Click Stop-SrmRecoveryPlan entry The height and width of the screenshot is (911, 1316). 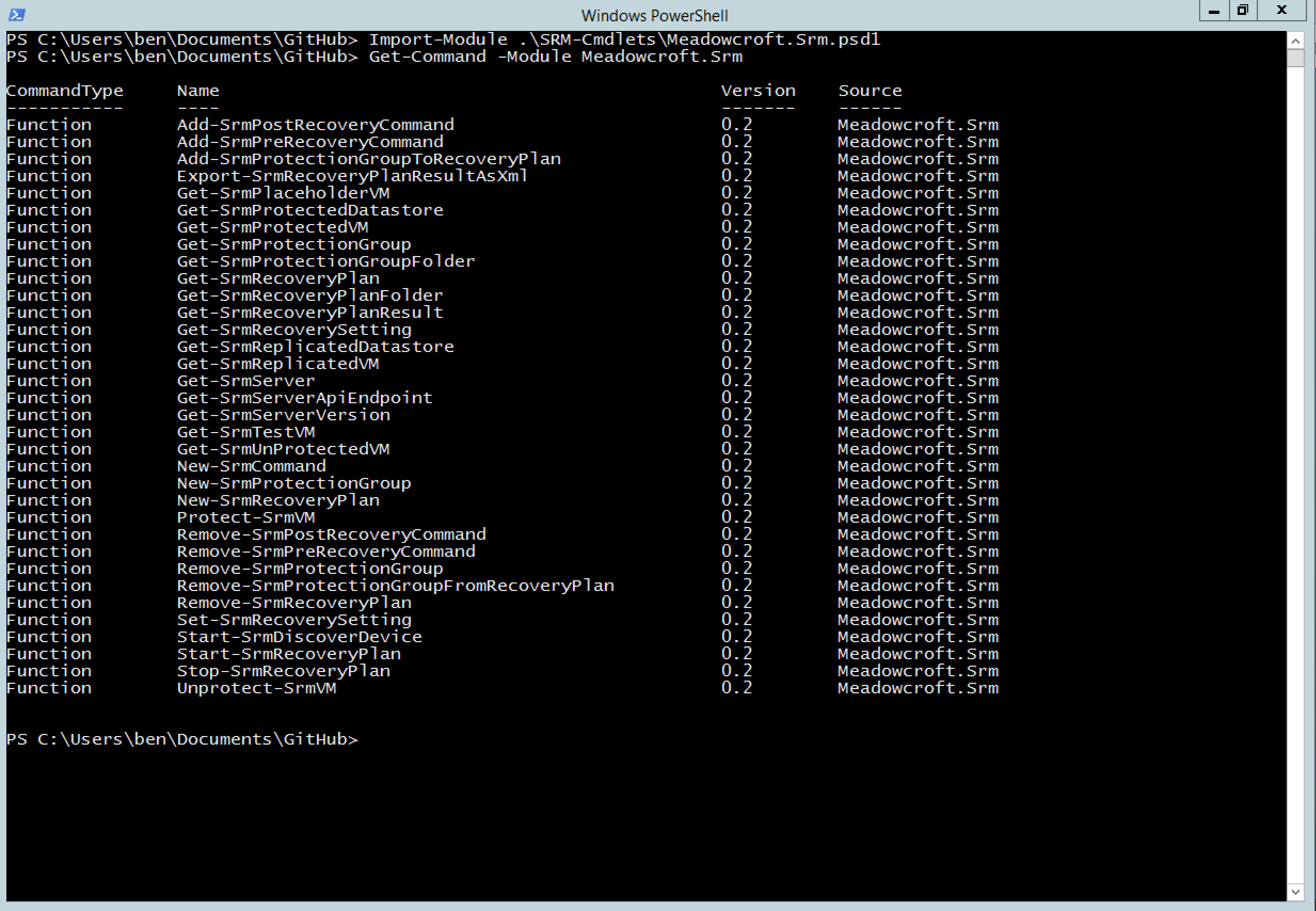(284, 672)
